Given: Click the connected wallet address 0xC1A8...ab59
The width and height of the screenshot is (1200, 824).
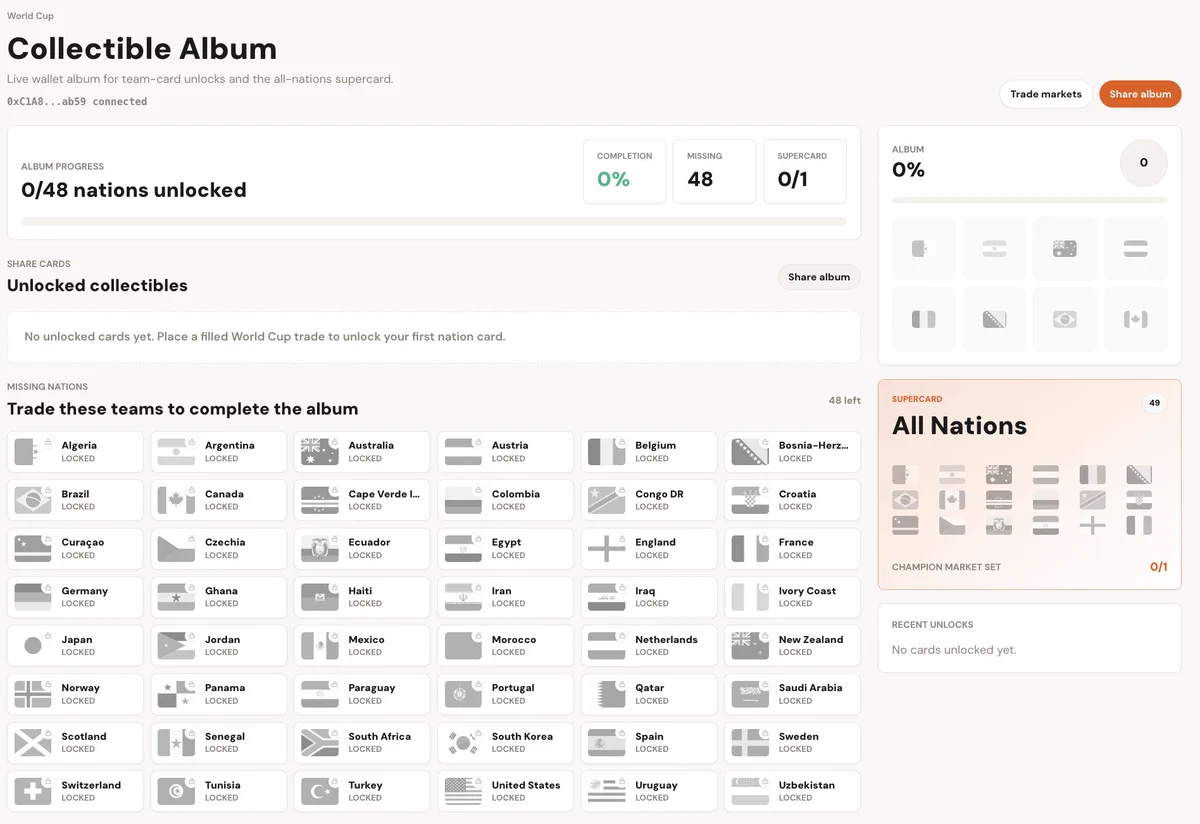Looking at the screenshot, I should point(77,102).
